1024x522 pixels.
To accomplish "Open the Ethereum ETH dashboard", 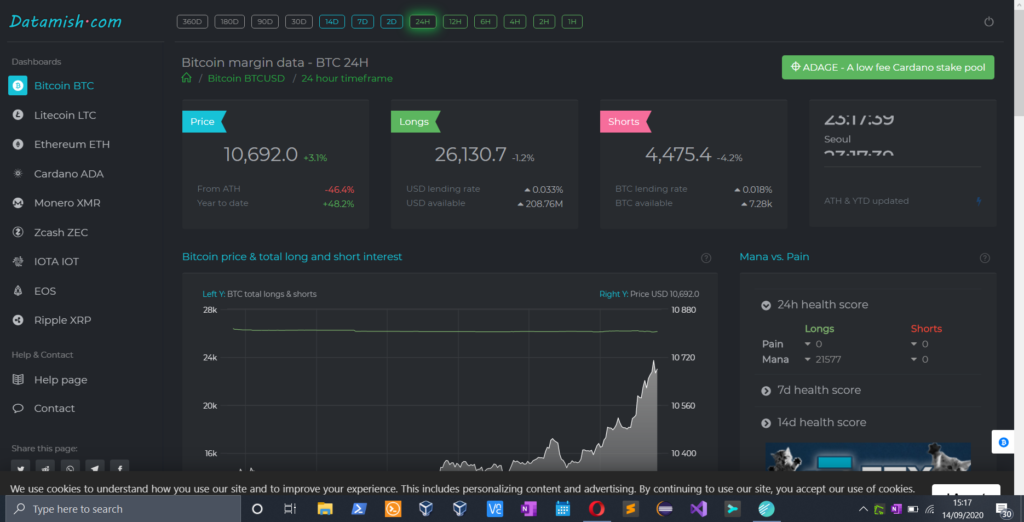I will 62,144.
